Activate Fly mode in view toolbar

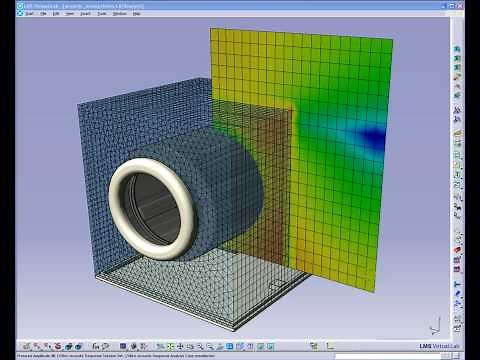[x=160, y=346]
